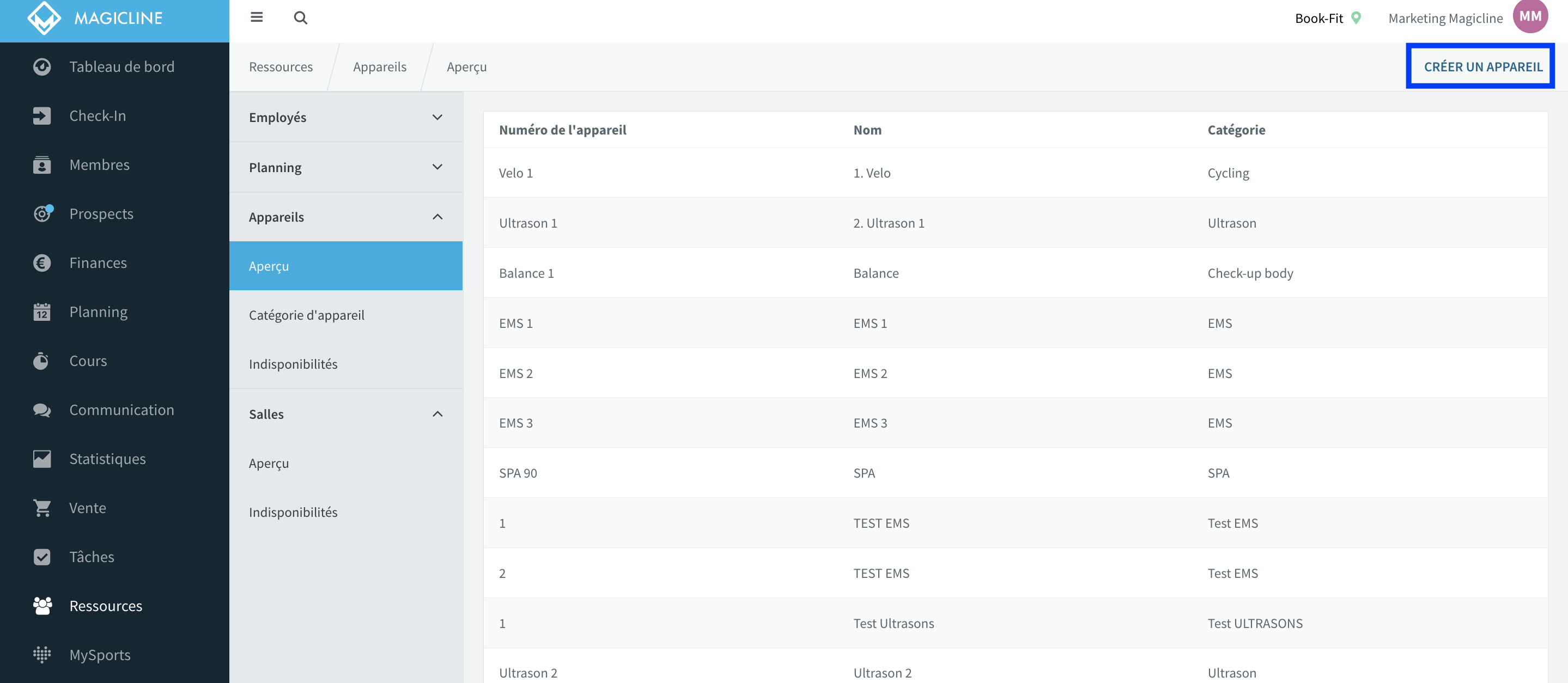Open the search magnifier icon
Viewport: 1568px width, 683px height.
coord(301,17)
